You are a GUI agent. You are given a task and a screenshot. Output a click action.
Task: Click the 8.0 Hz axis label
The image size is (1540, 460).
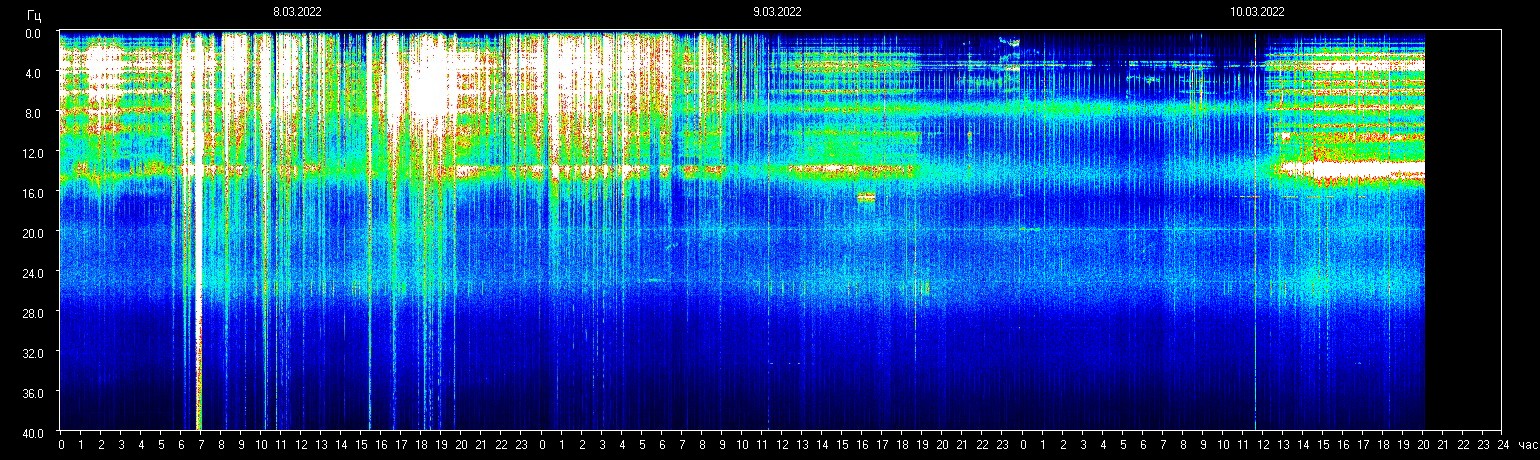tap(33, 113)
